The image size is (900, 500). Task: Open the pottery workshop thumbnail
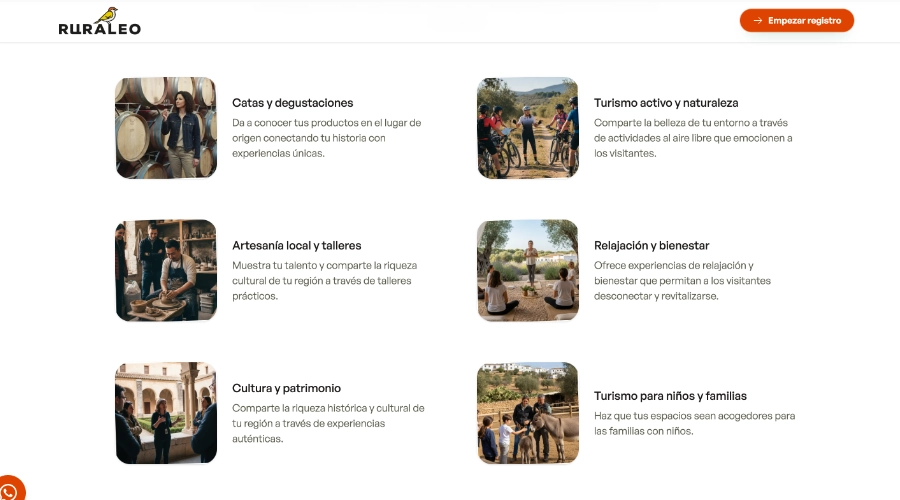[166, 270]
